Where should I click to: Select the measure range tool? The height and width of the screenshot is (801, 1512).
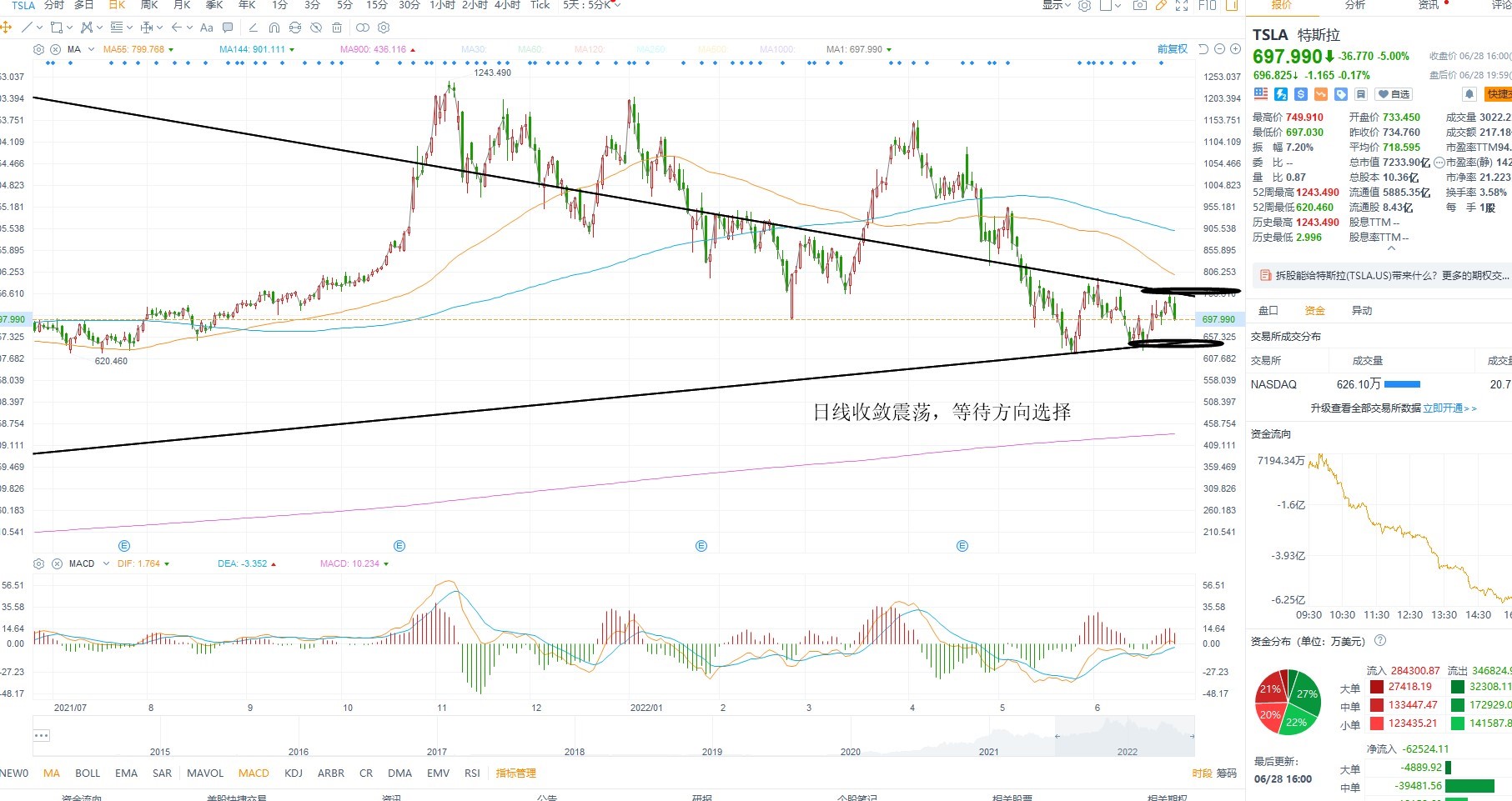[x=147, y=28]
